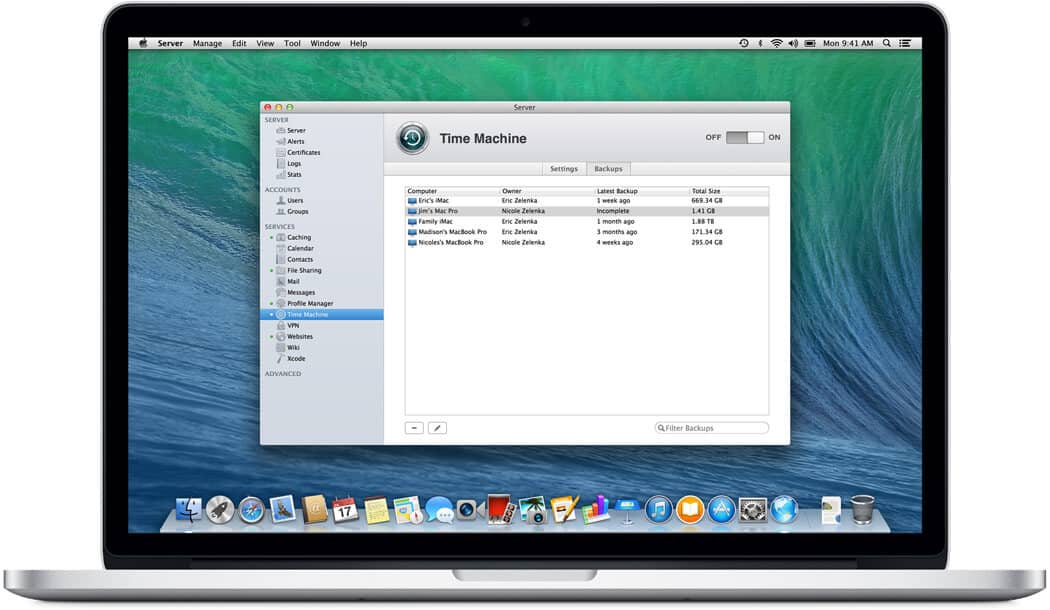Open the Xcode service
Viewport: 1050px width, 610px height.
(x=291, y=359)
